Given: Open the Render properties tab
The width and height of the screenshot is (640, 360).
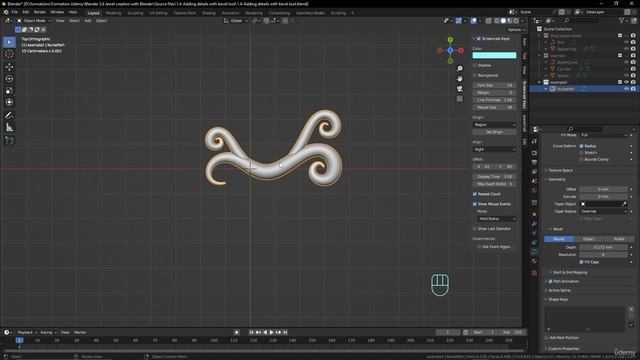Looking at the screenshot, I should [x=534, y=153].
